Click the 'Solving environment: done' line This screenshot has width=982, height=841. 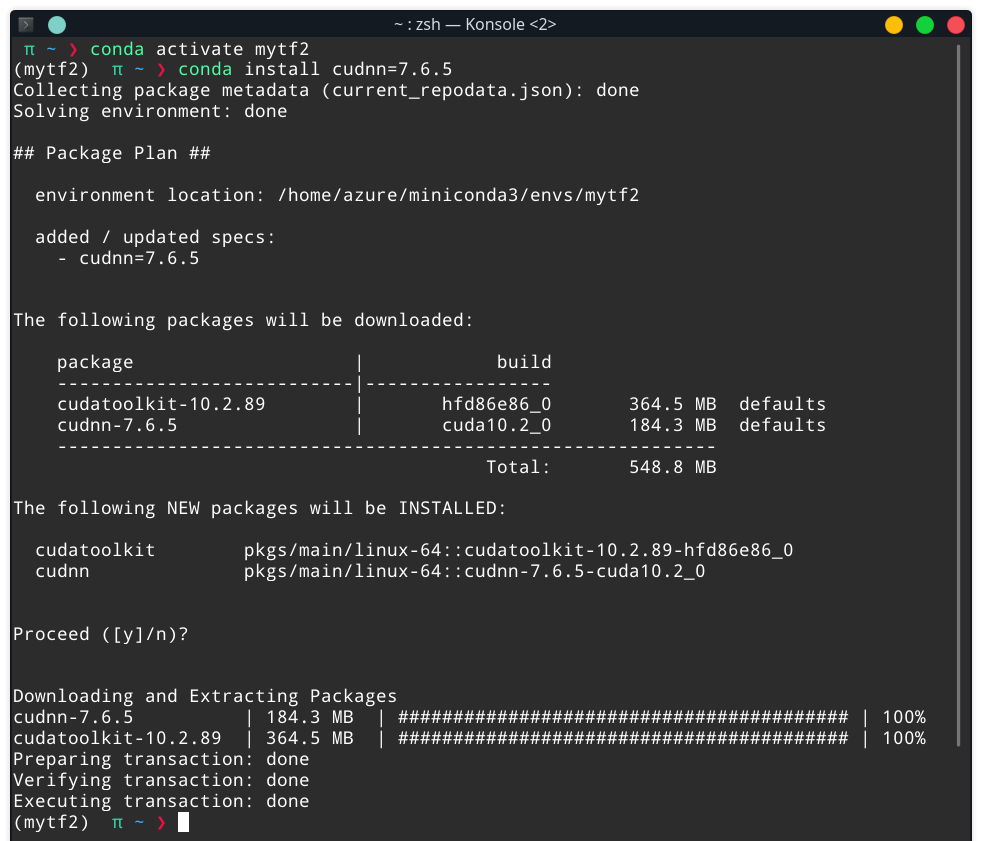point(150,111)
